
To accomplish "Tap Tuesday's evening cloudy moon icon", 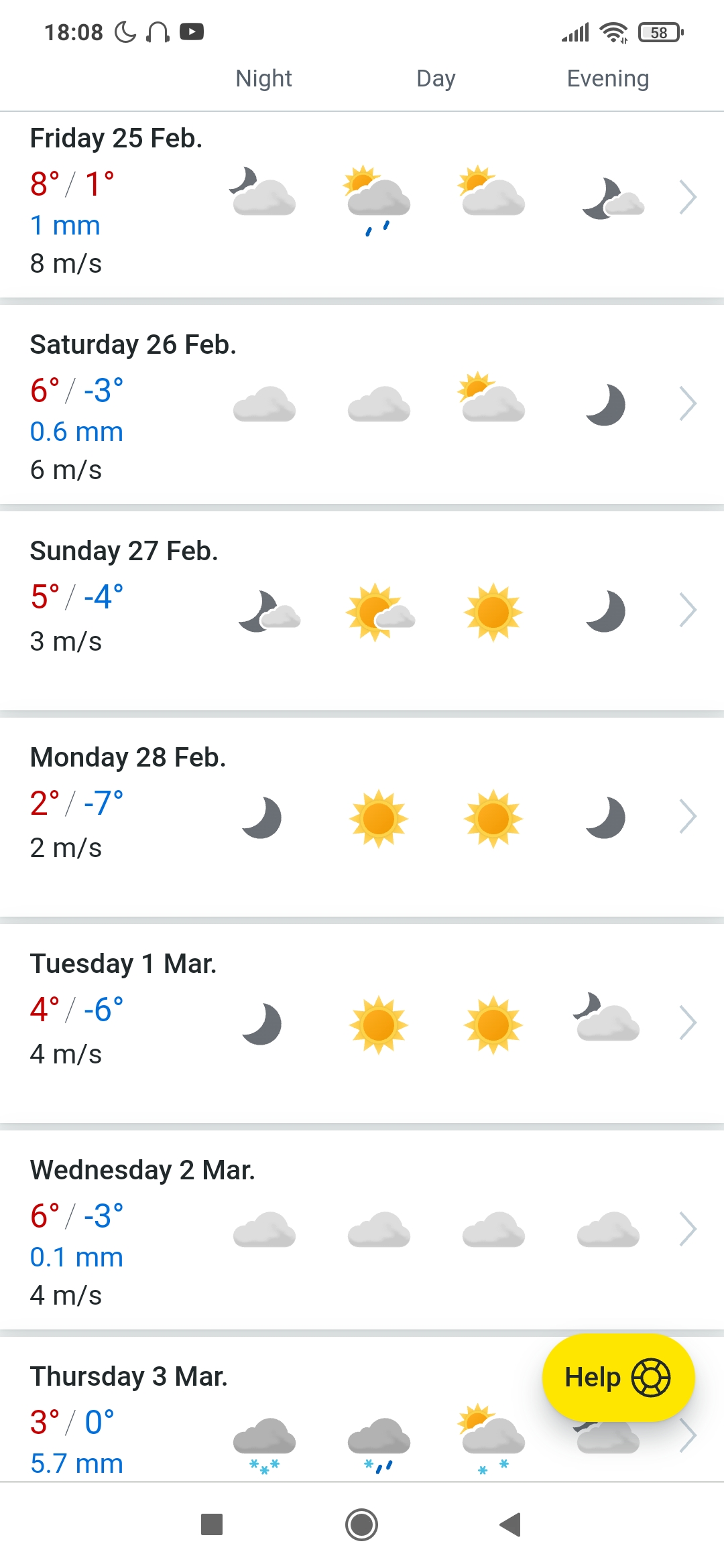I will click(606, 1019).
